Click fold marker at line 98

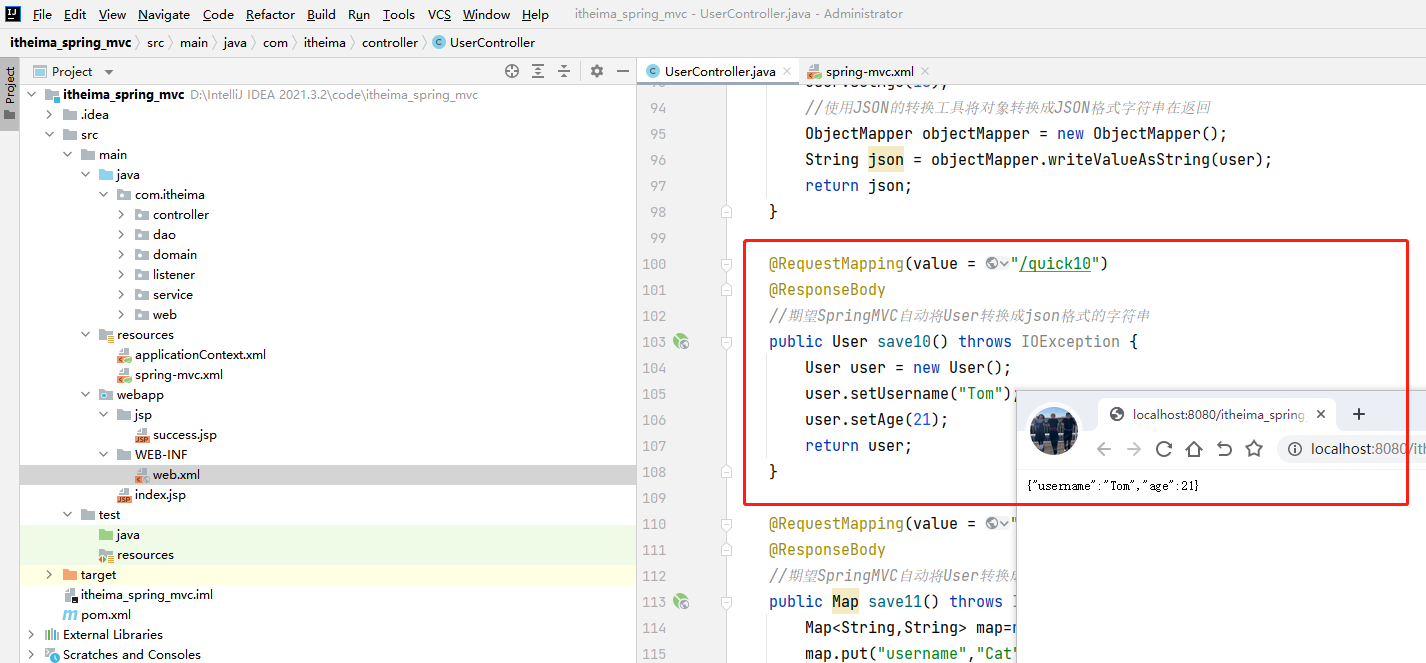click(727, 212)
